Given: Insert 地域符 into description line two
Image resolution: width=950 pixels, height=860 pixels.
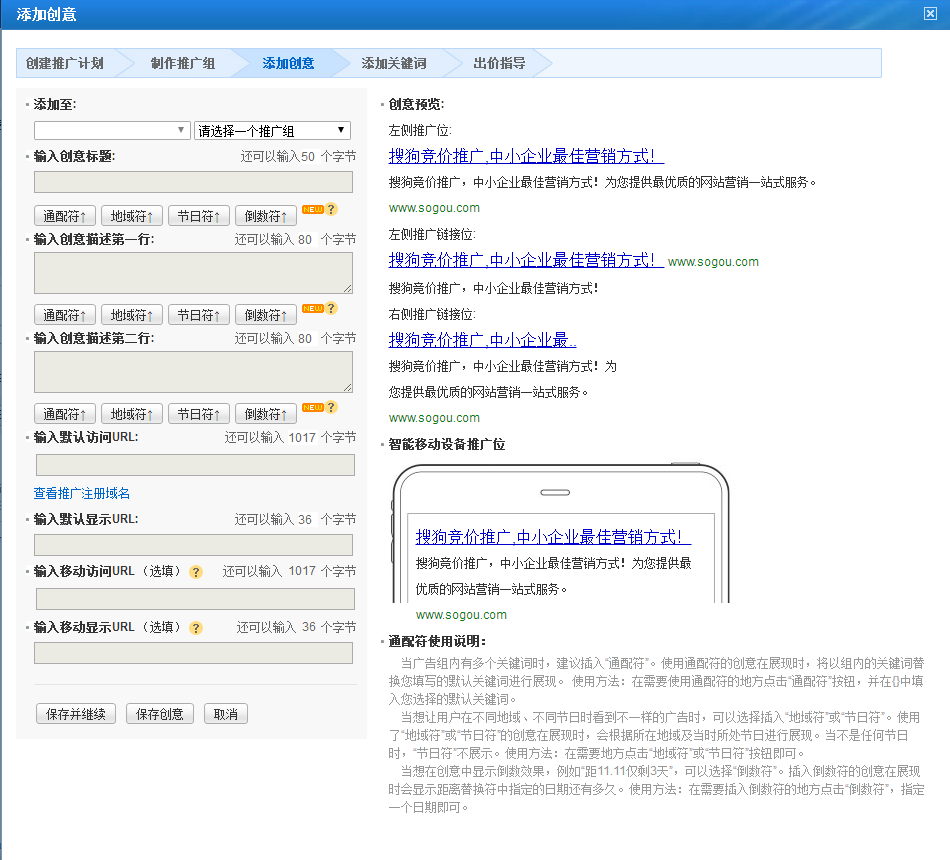Looking at the screenshot, I should pyautogui.click(x=131, y=413).
